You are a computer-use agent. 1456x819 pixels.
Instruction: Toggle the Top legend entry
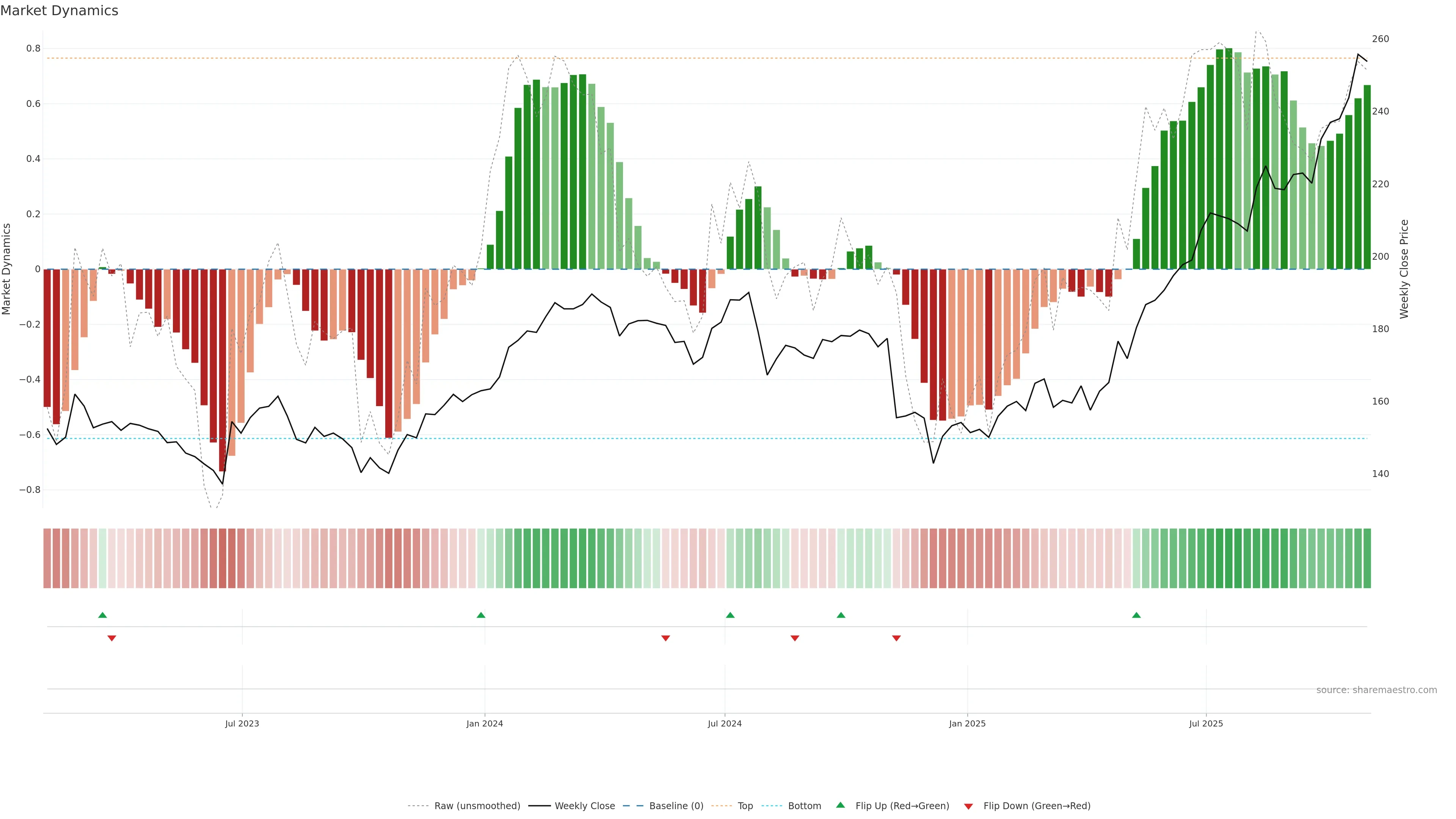click(x=745, y=806)
